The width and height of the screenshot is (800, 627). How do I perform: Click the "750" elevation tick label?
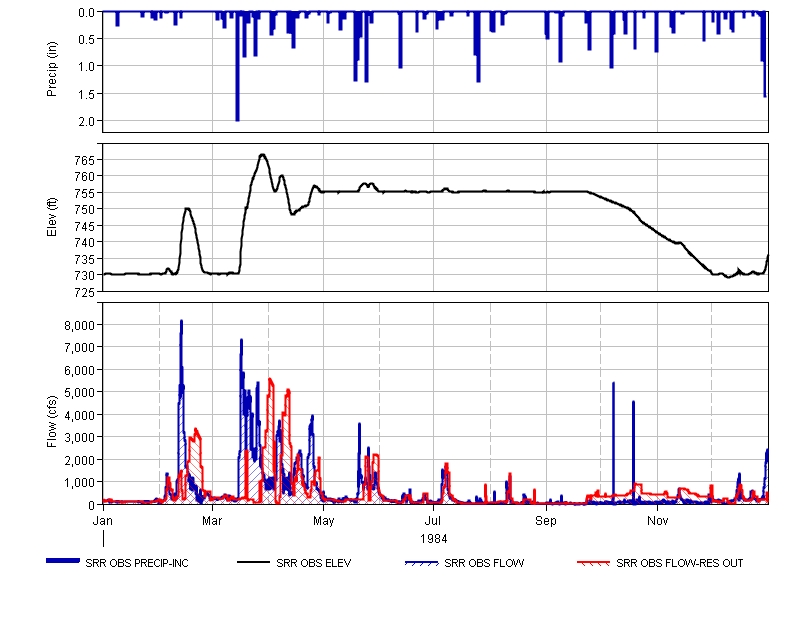85,210
